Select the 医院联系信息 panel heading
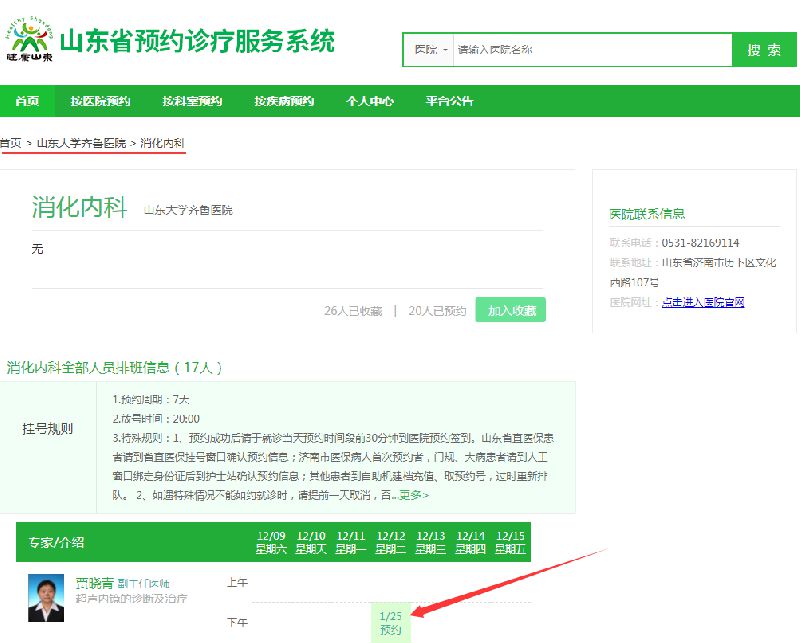800x643 pixels. [x=647, y=214]
